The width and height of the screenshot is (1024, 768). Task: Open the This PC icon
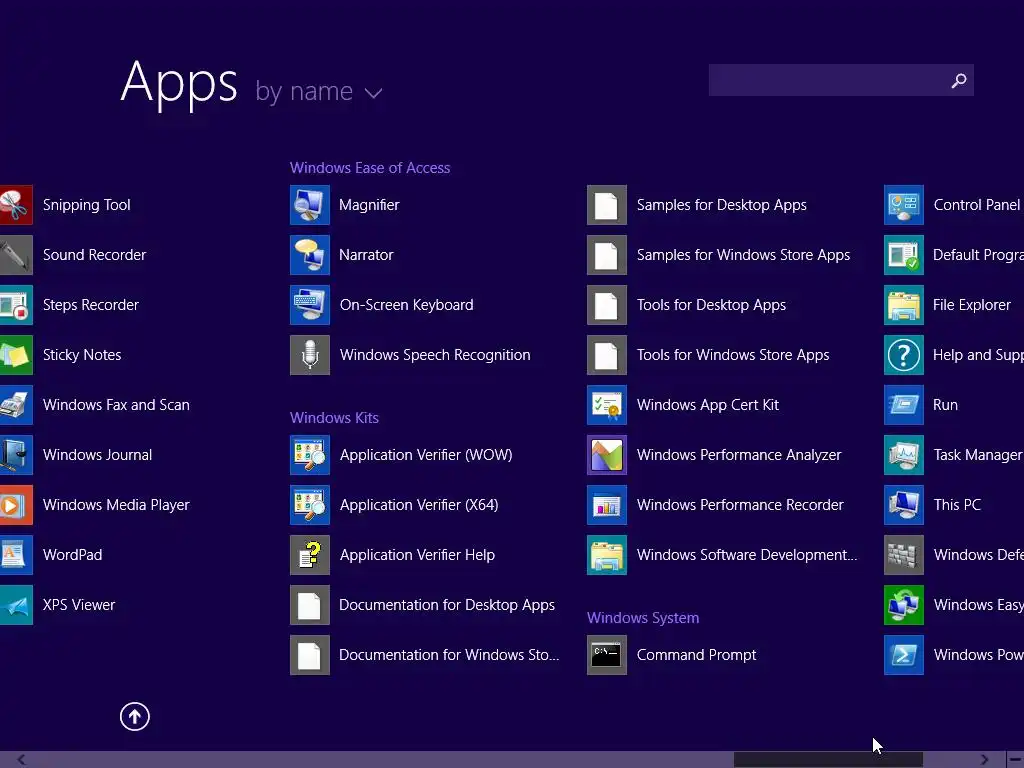click(x=904, y=505)
